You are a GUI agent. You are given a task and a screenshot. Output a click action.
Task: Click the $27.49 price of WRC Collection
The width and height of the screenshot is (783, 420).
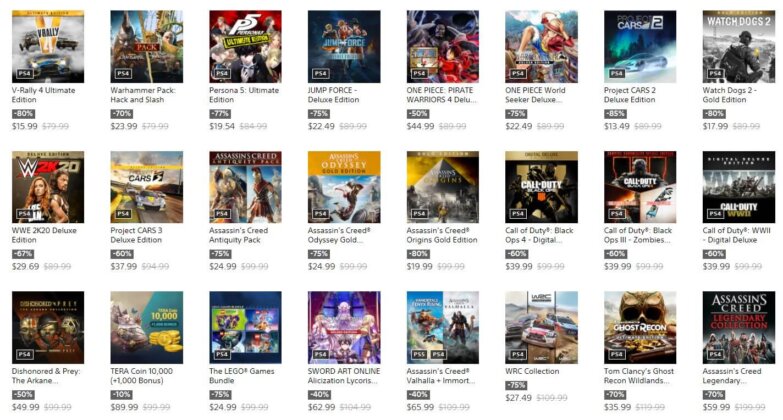(518, 398)
